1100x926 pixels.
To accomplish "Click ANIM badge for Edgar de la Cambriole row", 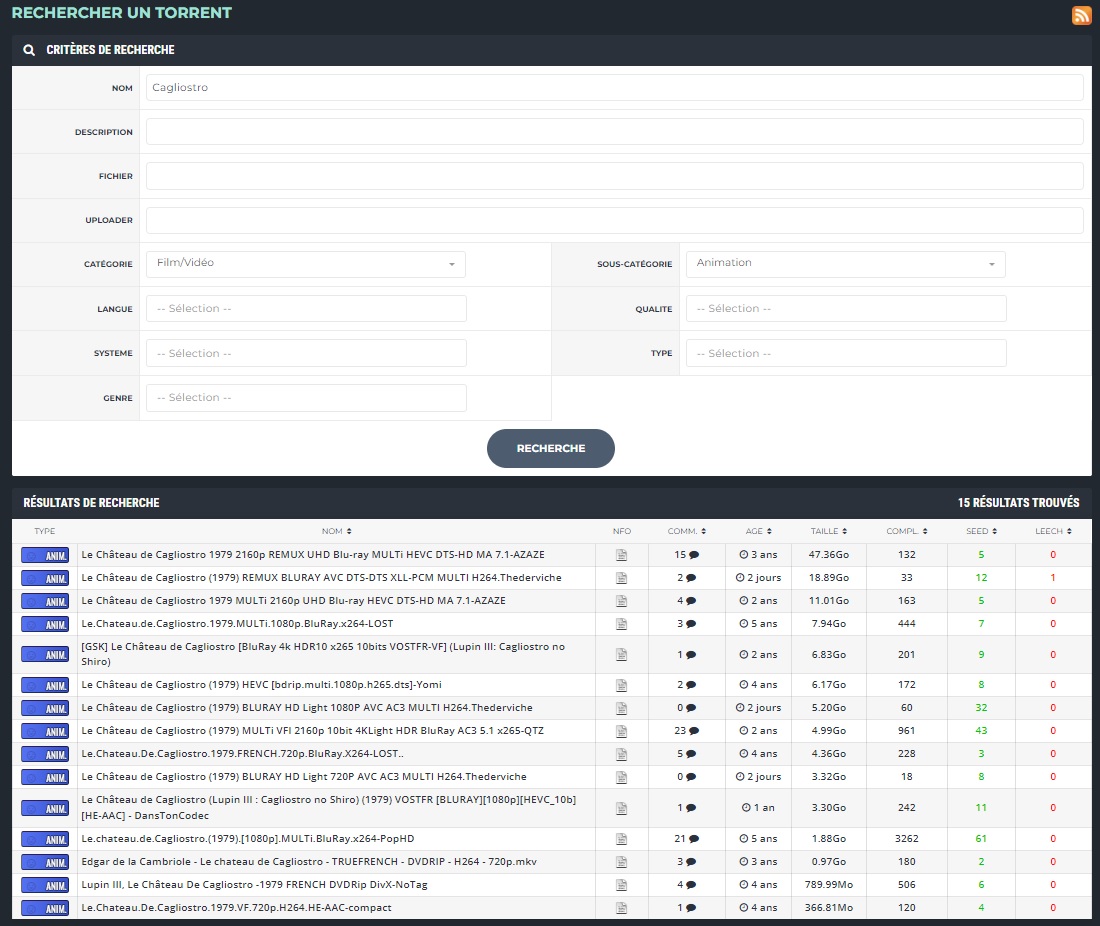I will point(45,862).
